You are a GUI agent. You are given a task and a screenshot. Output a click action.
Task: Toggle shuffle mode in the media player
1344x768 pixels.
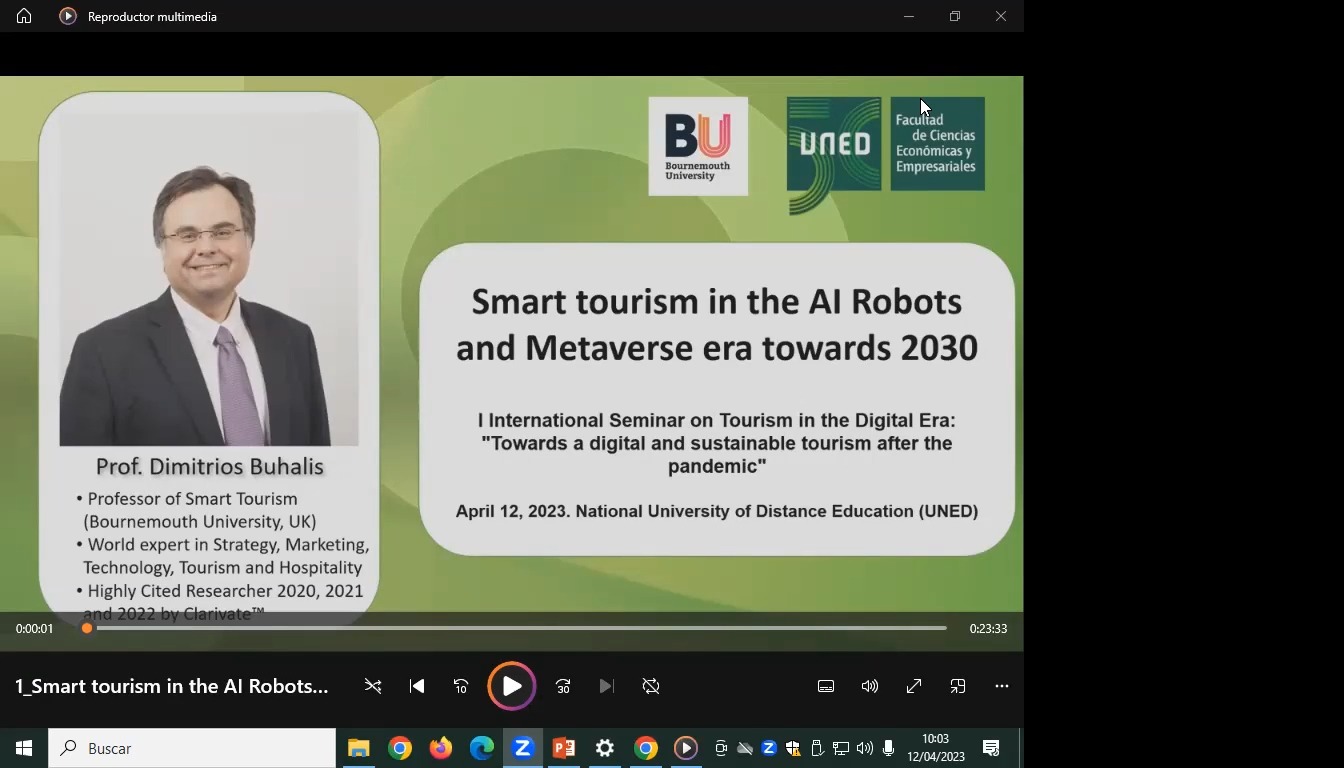coord(373,686)
